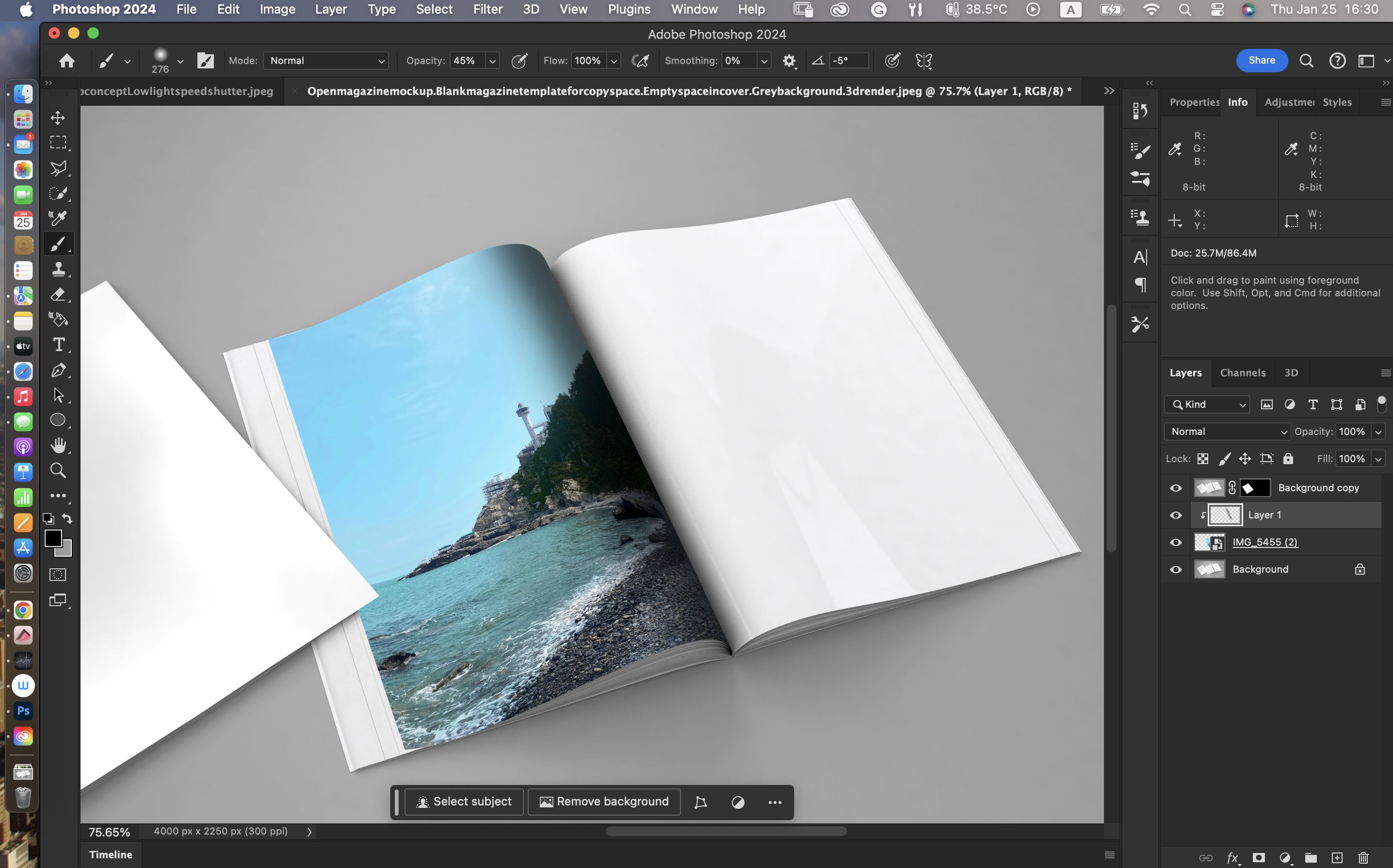Click the delete layer trash icon
Viewport: 1393px width, 868px height.
pos(1363,857)
